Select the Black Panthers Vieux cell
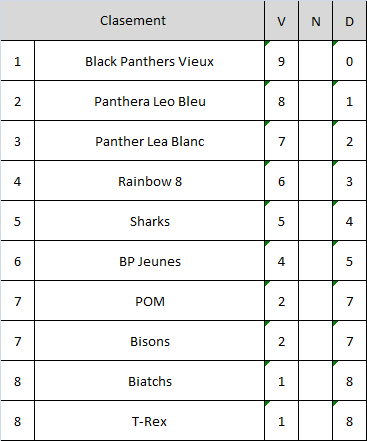The width and height of the screenshot is (367, 441). 149,61
